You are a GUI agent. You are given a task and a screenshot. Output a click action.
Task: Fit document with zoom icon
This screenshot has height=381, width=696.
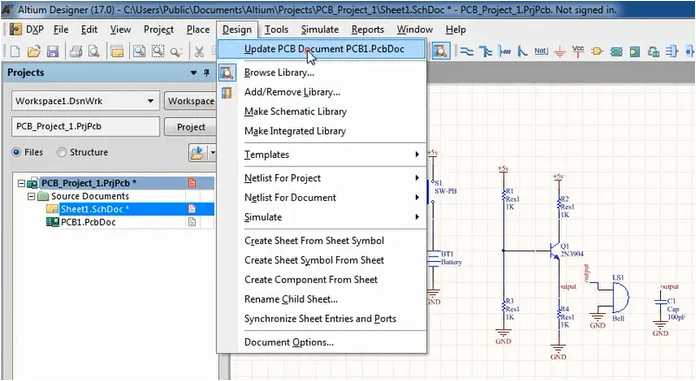[x=139, y=52]
